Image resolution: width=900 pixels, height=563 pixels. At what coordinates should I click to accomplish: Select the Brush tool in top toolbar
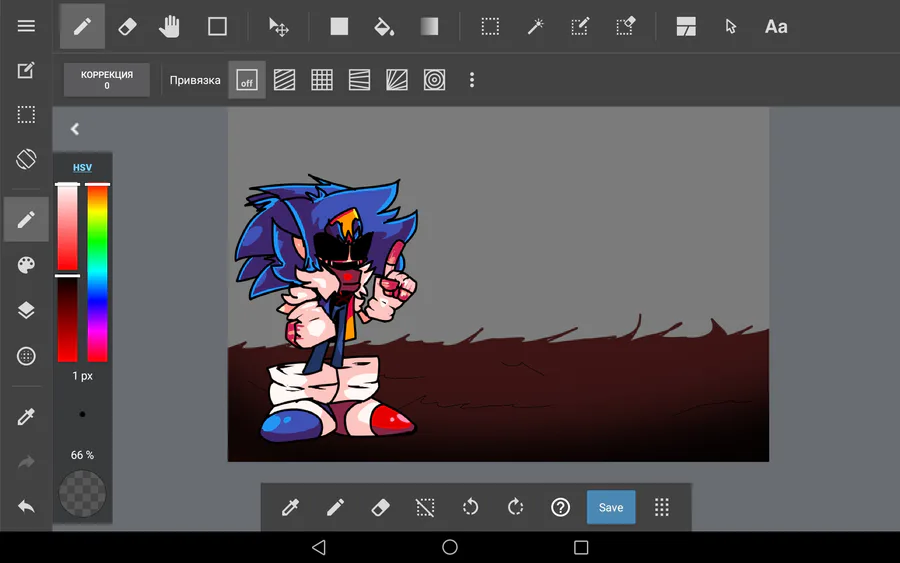click(82, 26)
